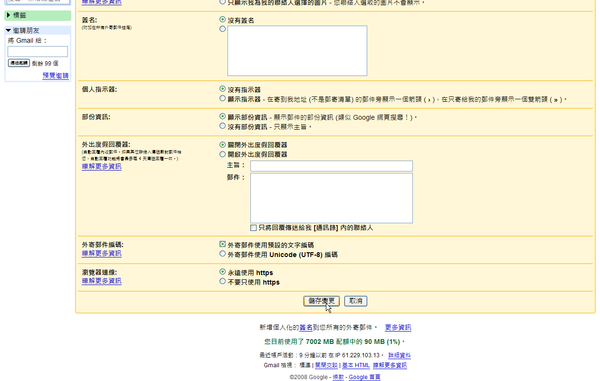The height and width of the screenshot is (381, 600).
Task: Select Unicode (UTF-8) outgoing mail encoding
Action: click(x=222, y=254)
